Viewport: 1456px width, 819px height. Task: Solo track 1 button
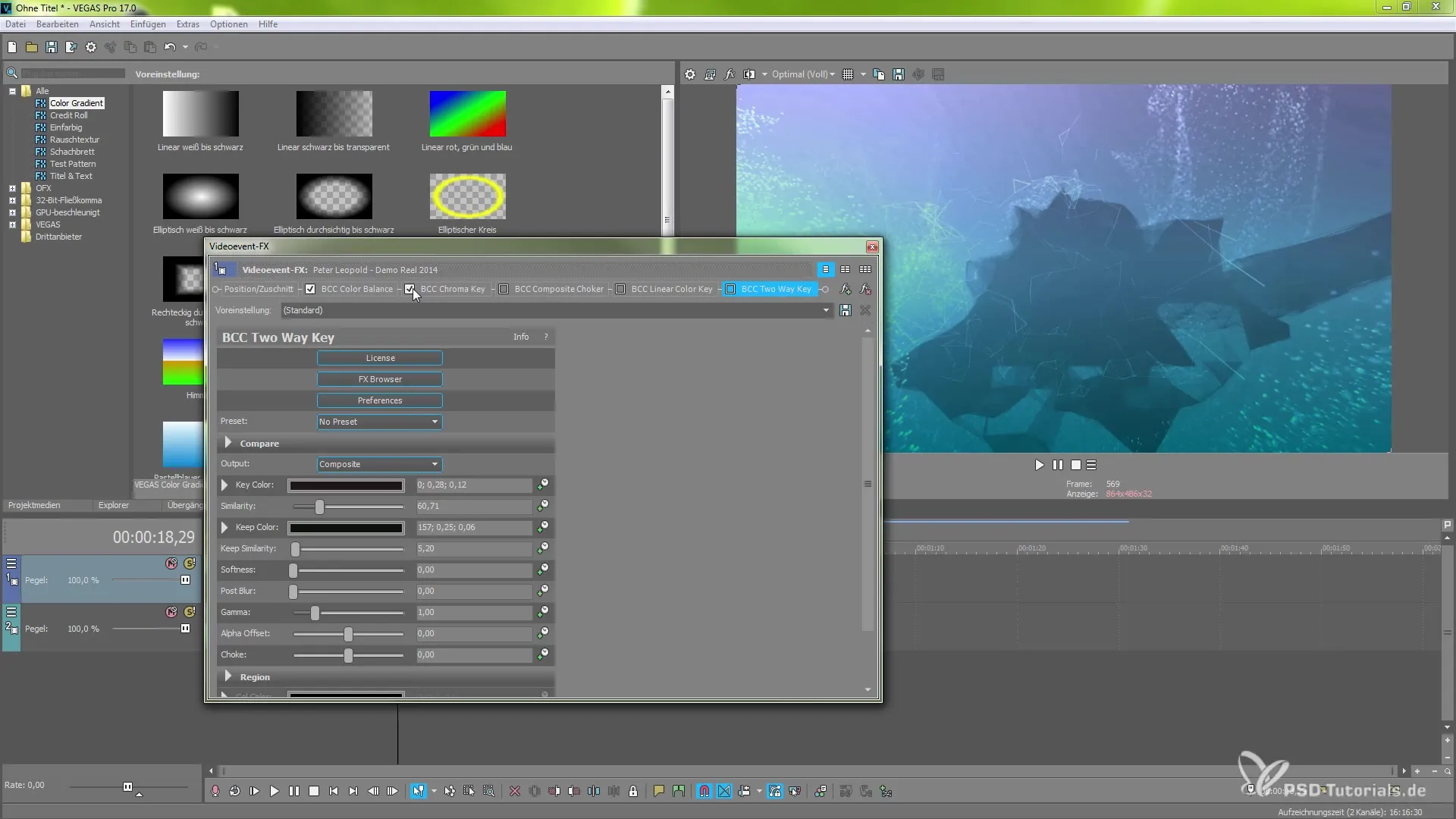[190, 563]
